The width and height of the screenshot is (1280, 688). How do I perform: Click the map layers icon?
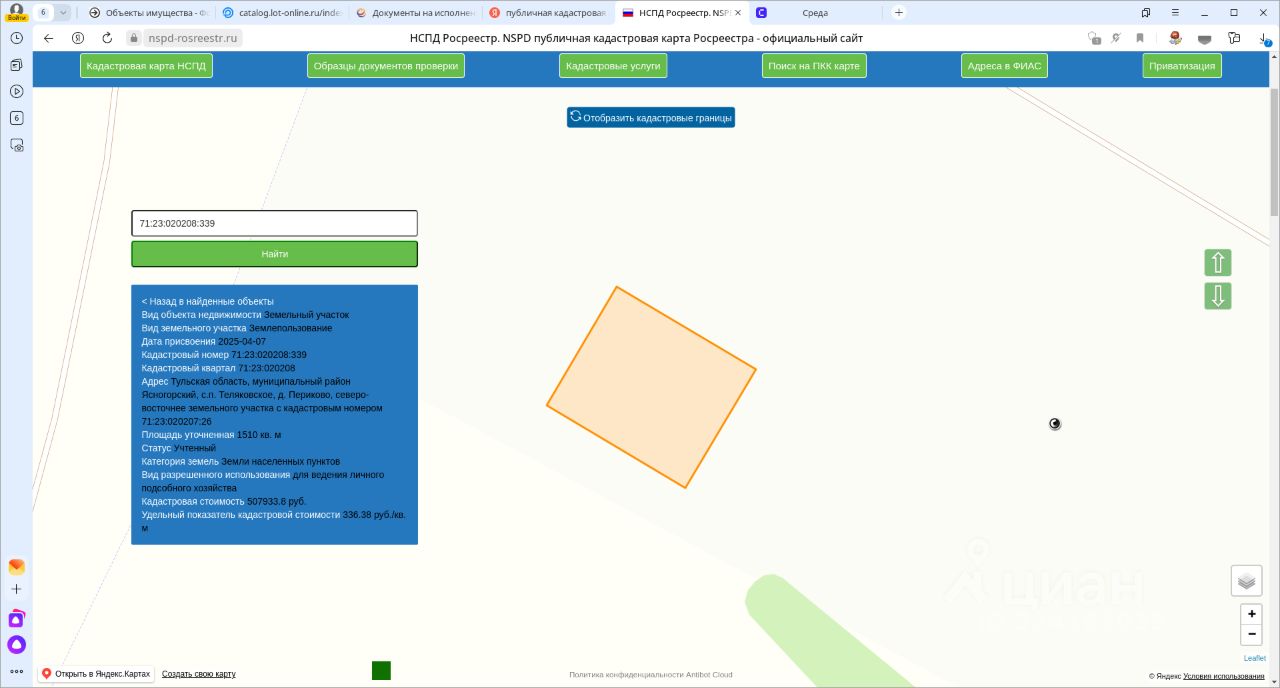(x=1245, y=580)
